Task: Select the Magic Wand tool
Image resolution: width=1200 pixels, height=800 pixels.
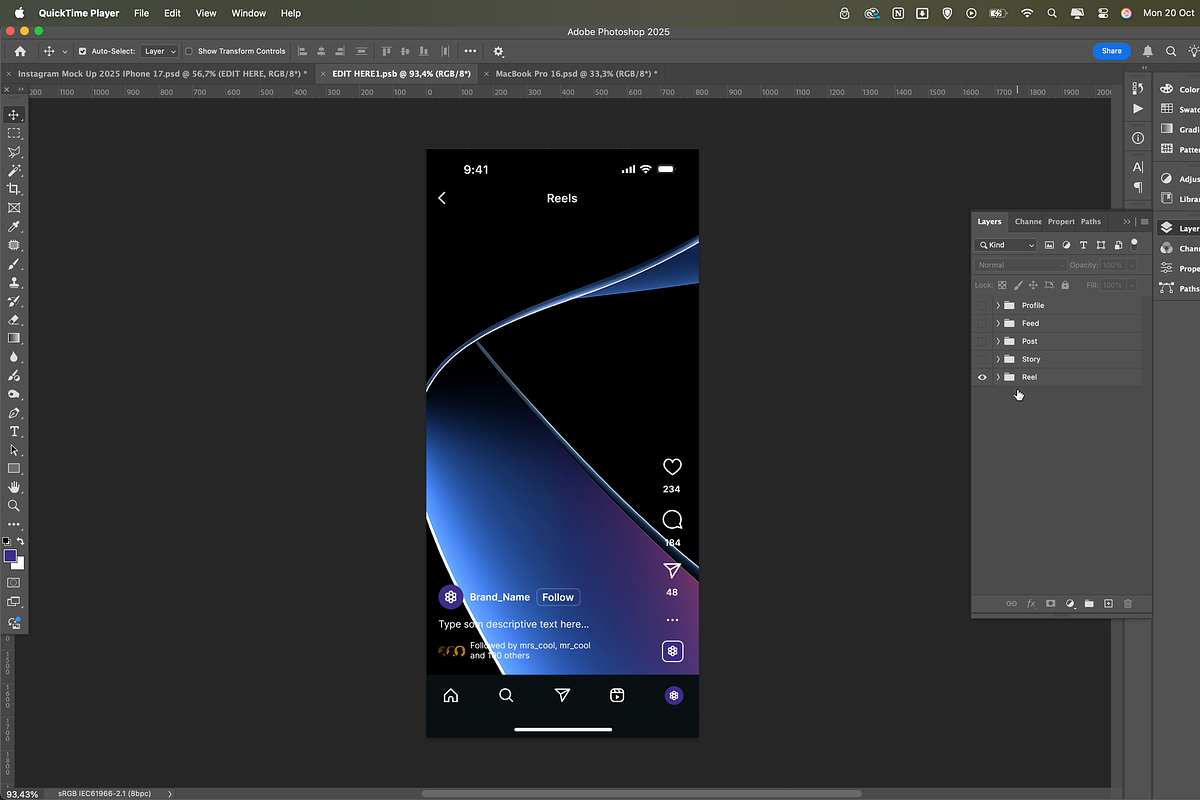Action: [14, 171]
